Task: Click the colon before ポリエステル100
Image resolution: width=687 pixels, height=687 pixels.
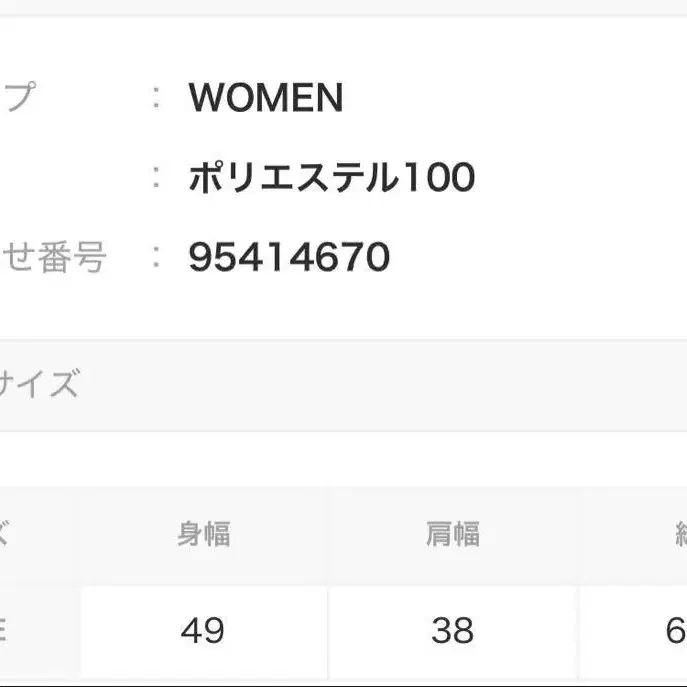Action: tap(156, 178)
